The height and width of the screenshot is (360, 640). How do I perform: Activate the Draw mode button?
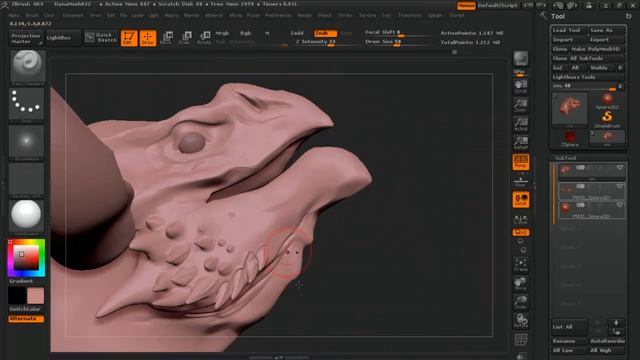(148, 38)
